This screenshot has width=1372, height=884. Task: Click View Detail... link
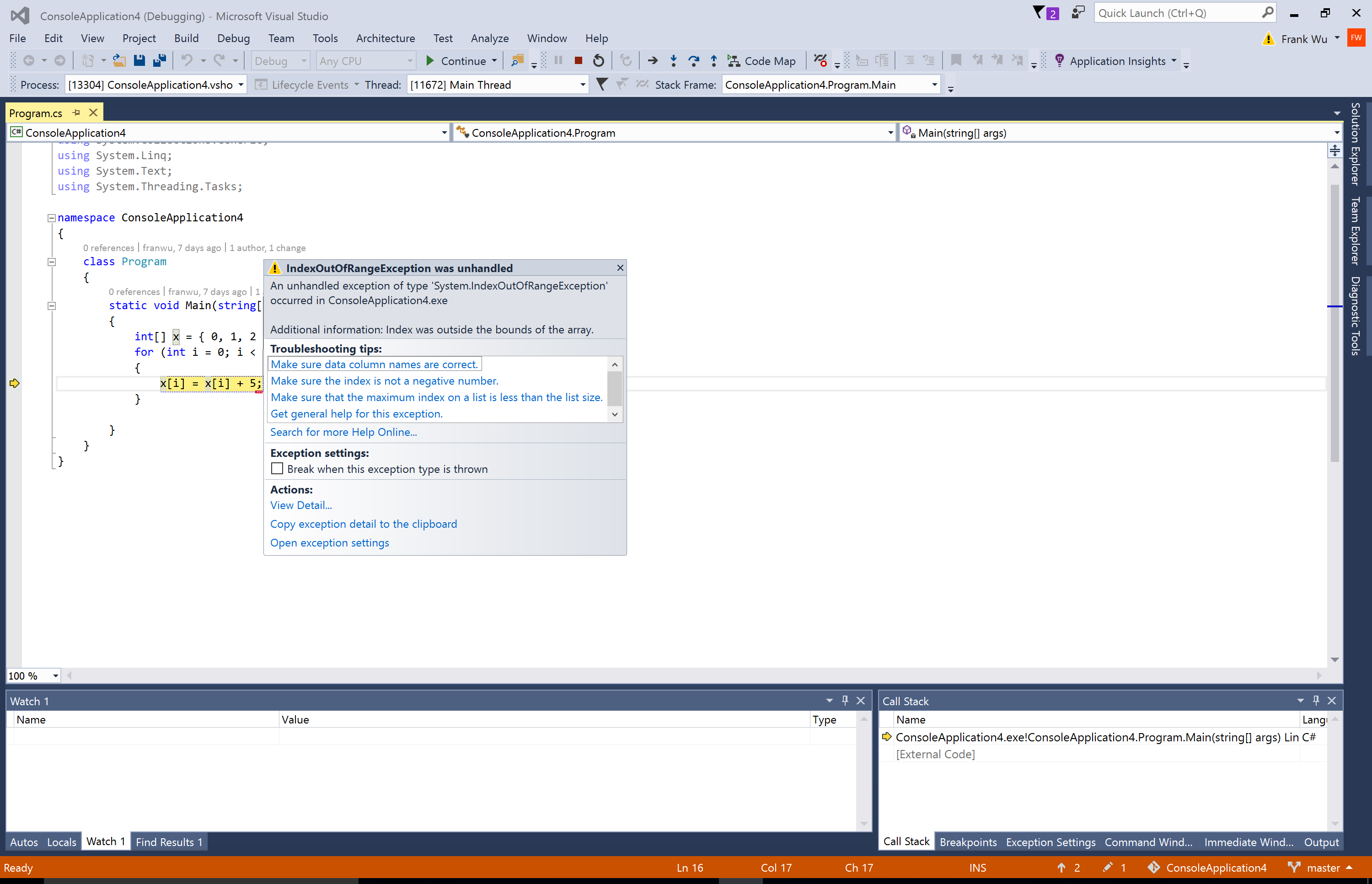[x=301, y=505]
